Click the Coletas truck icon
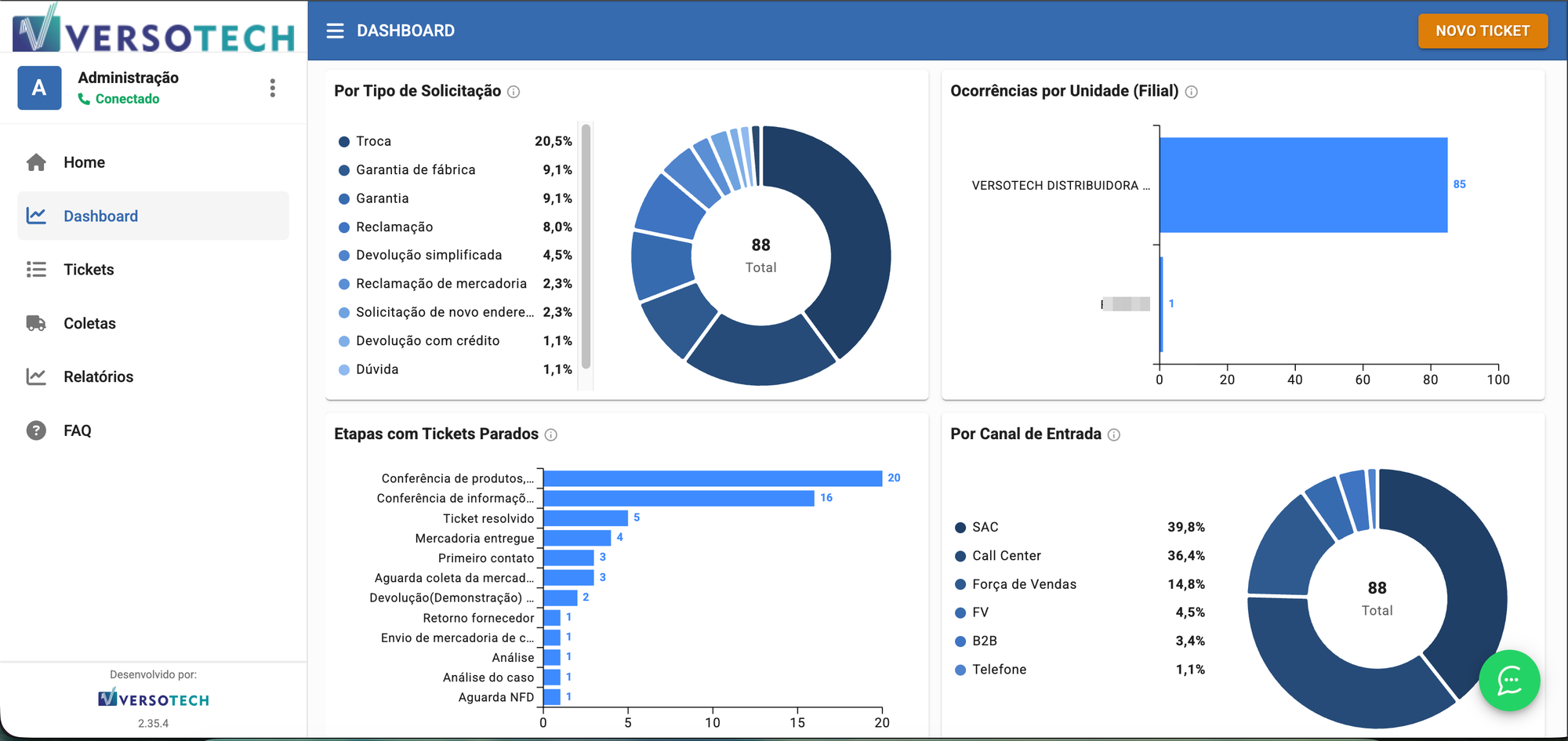 [x=36, y=323]
